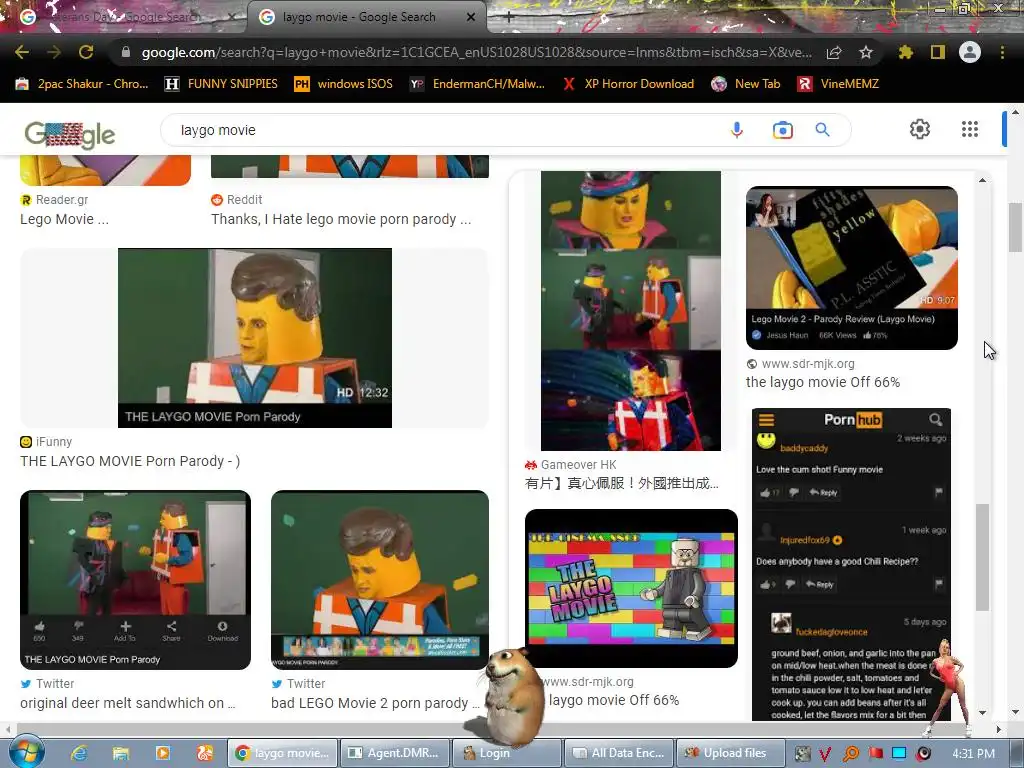Open the EndermanCH/Malw... bookmark
This screenshot has width=1024, height=768.
[x=477, y=84]
